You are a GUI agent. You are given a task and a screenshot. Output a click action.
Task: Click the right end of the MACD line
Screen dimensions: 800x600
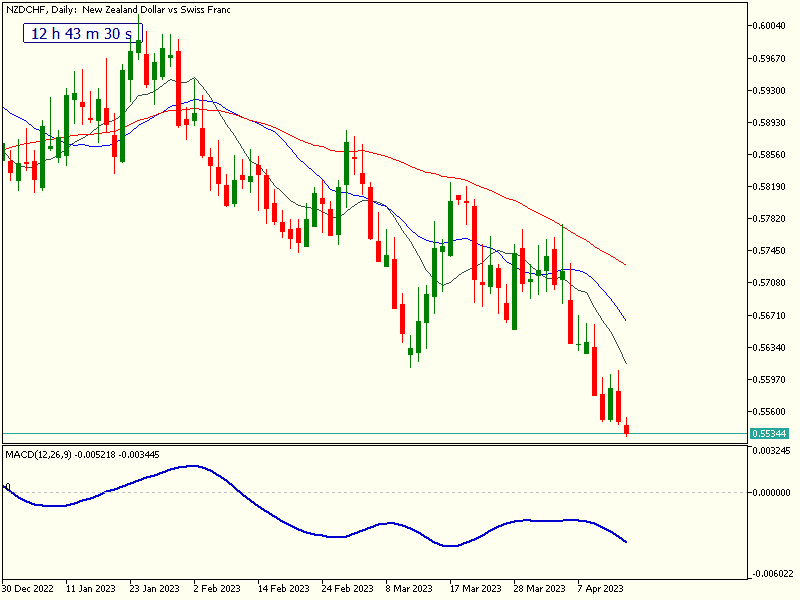coord(626,542)
